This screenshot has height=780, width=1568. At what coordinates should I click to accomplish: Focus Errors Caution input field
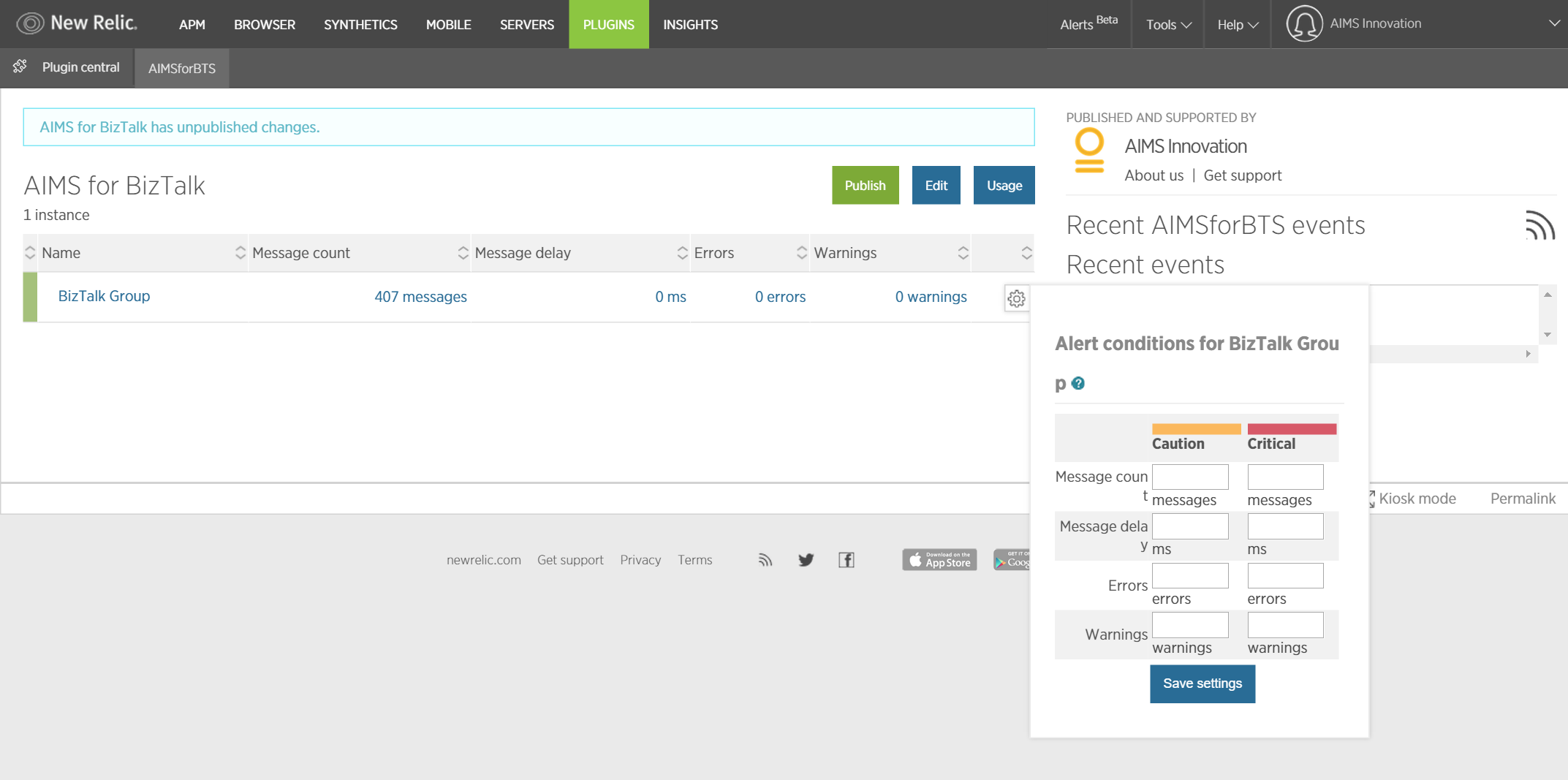[1190, 575]
